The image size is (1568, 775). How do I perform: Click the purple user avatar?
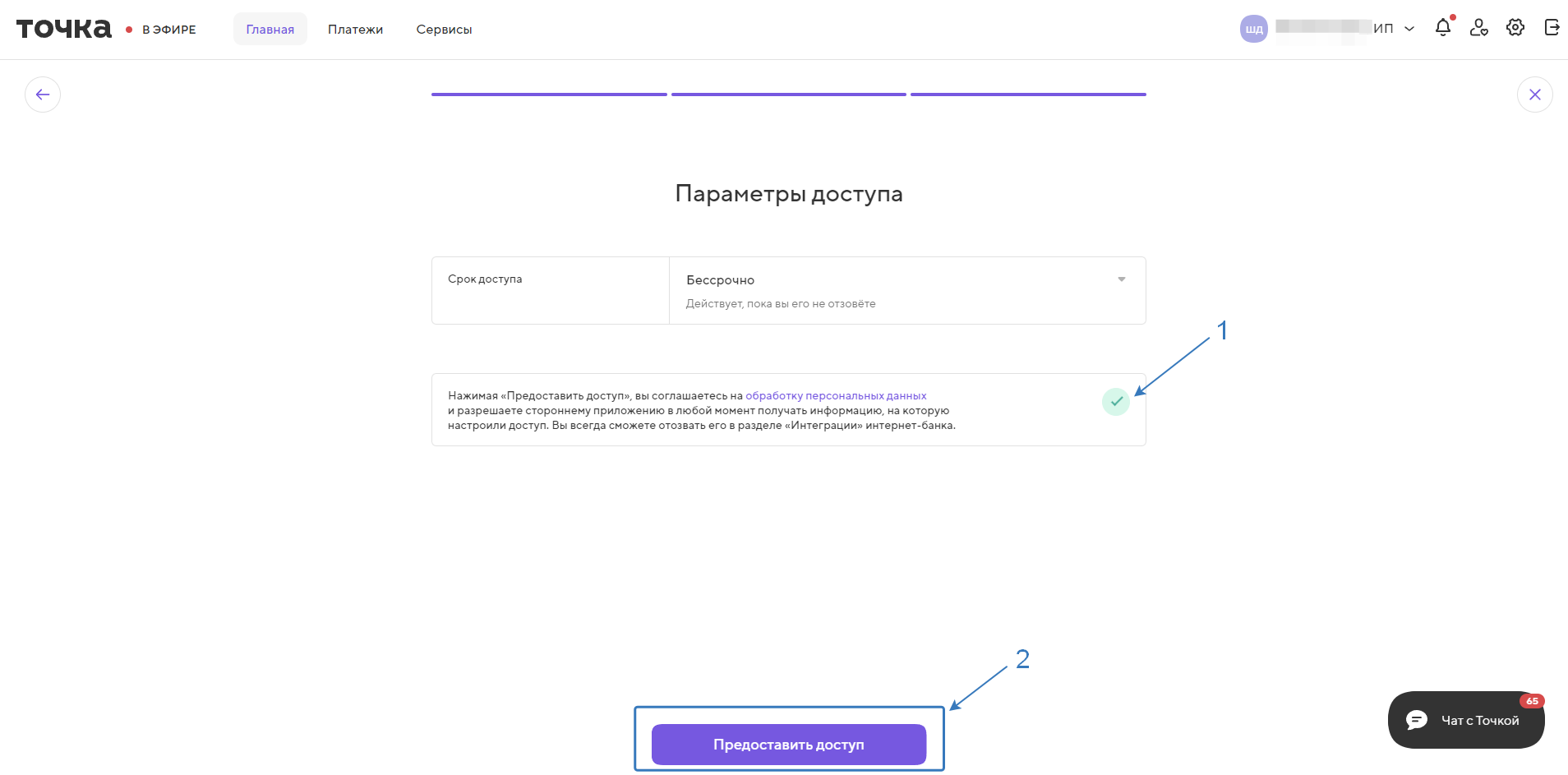[1253, 29]
